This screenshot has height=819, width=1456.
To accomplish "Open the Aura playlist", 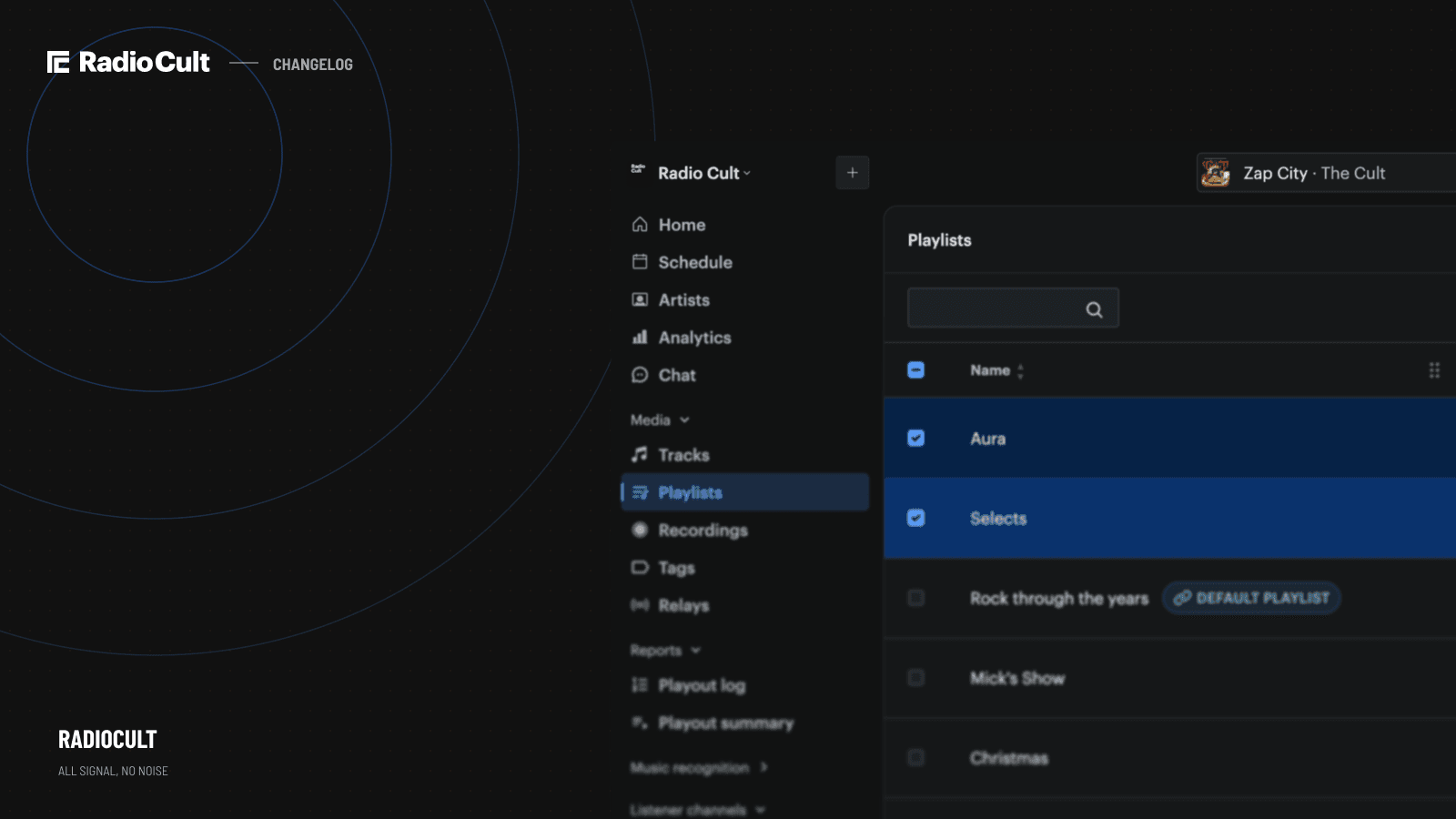I will [x=987, y=439].
